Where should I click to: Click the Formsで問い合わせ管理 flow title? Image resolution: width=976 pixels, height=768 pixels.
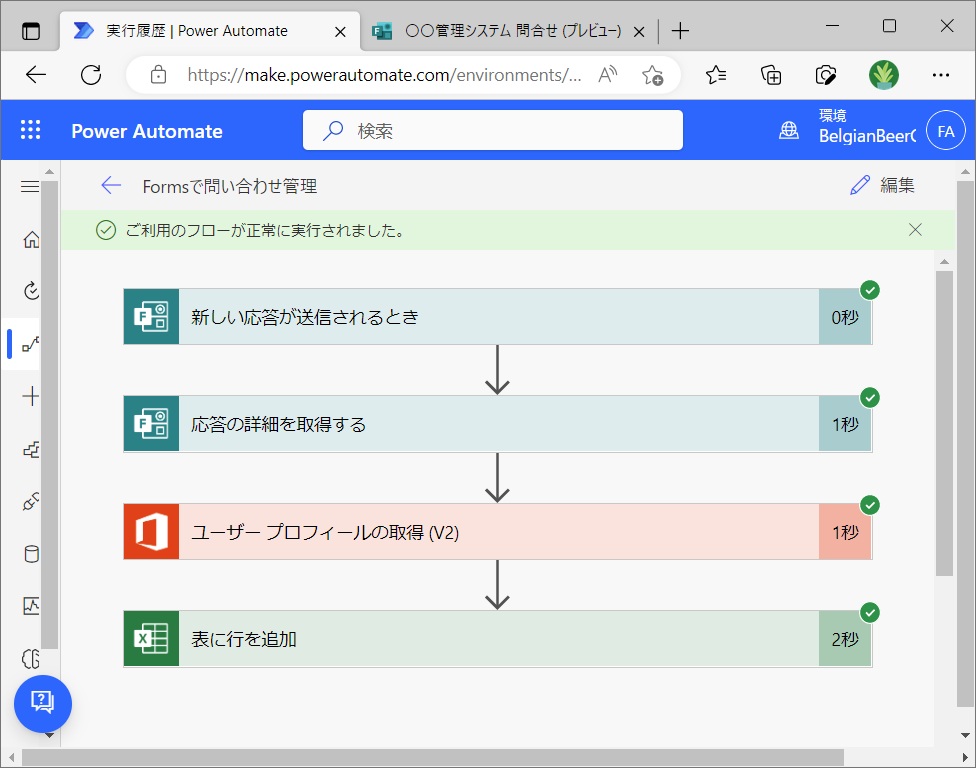coord(230,186)
